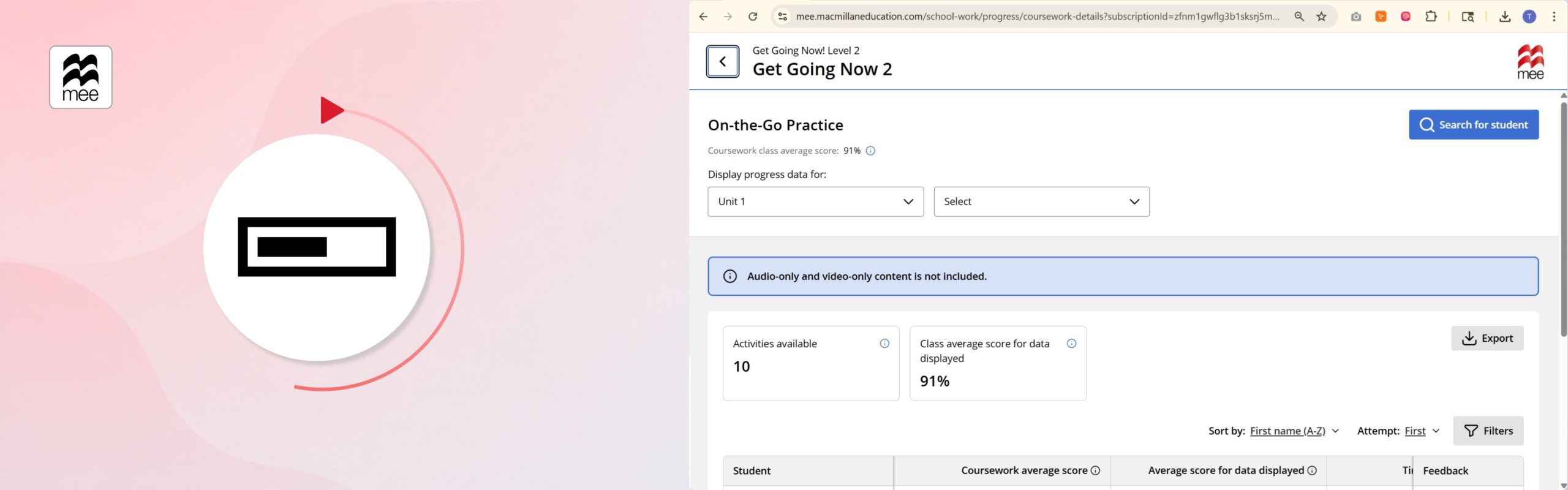Click the mee logo on the left panel
Image resolution: width=1568 pixels, height=490 pixels.
[x=81, y=77]
